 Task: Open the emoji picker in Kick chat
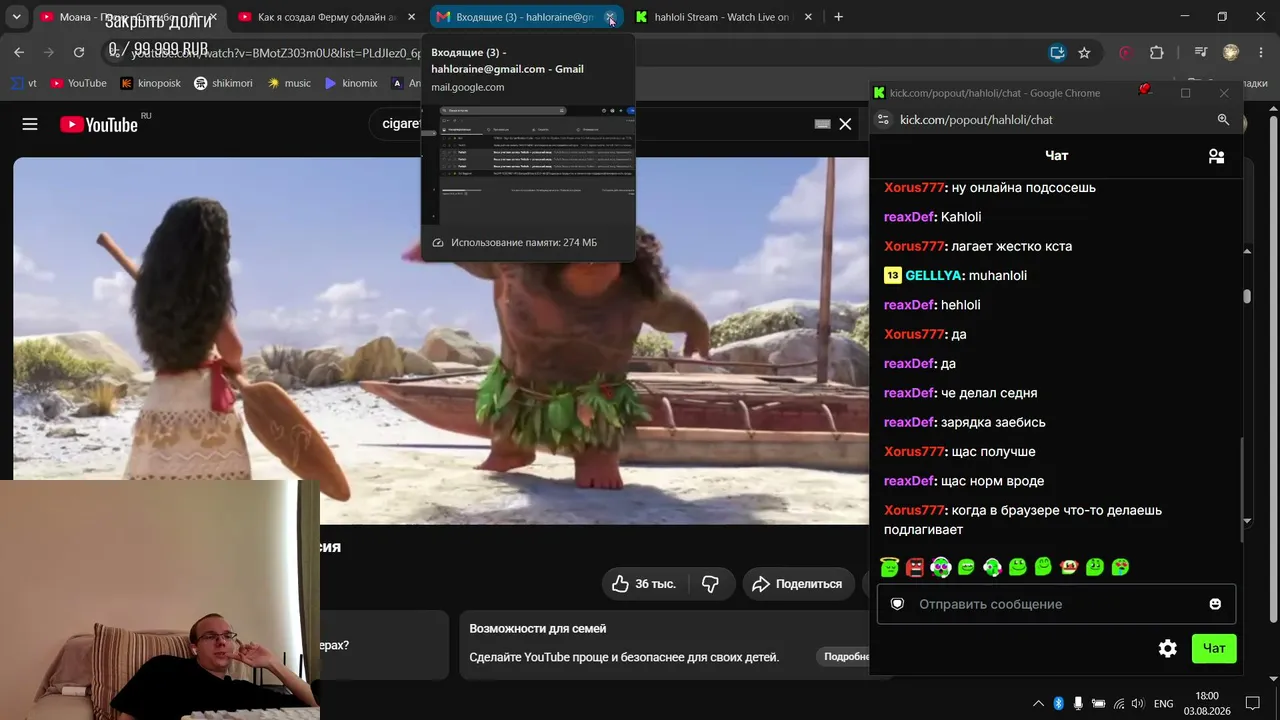1215,604
